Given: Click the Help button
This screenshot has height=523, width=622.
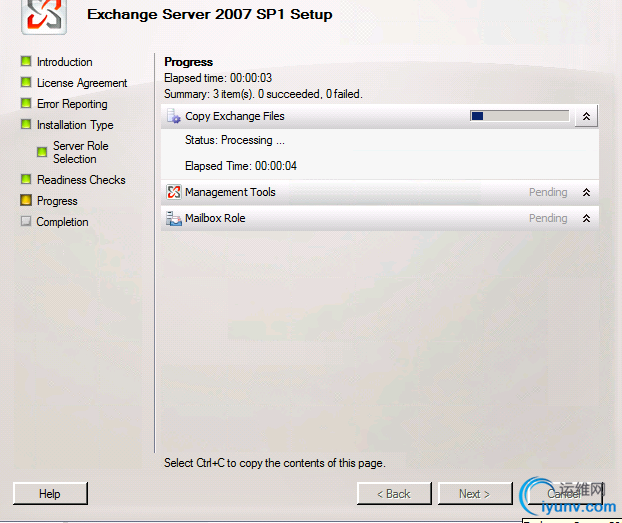Looking at the screenshot, I should tap(50, 494).
